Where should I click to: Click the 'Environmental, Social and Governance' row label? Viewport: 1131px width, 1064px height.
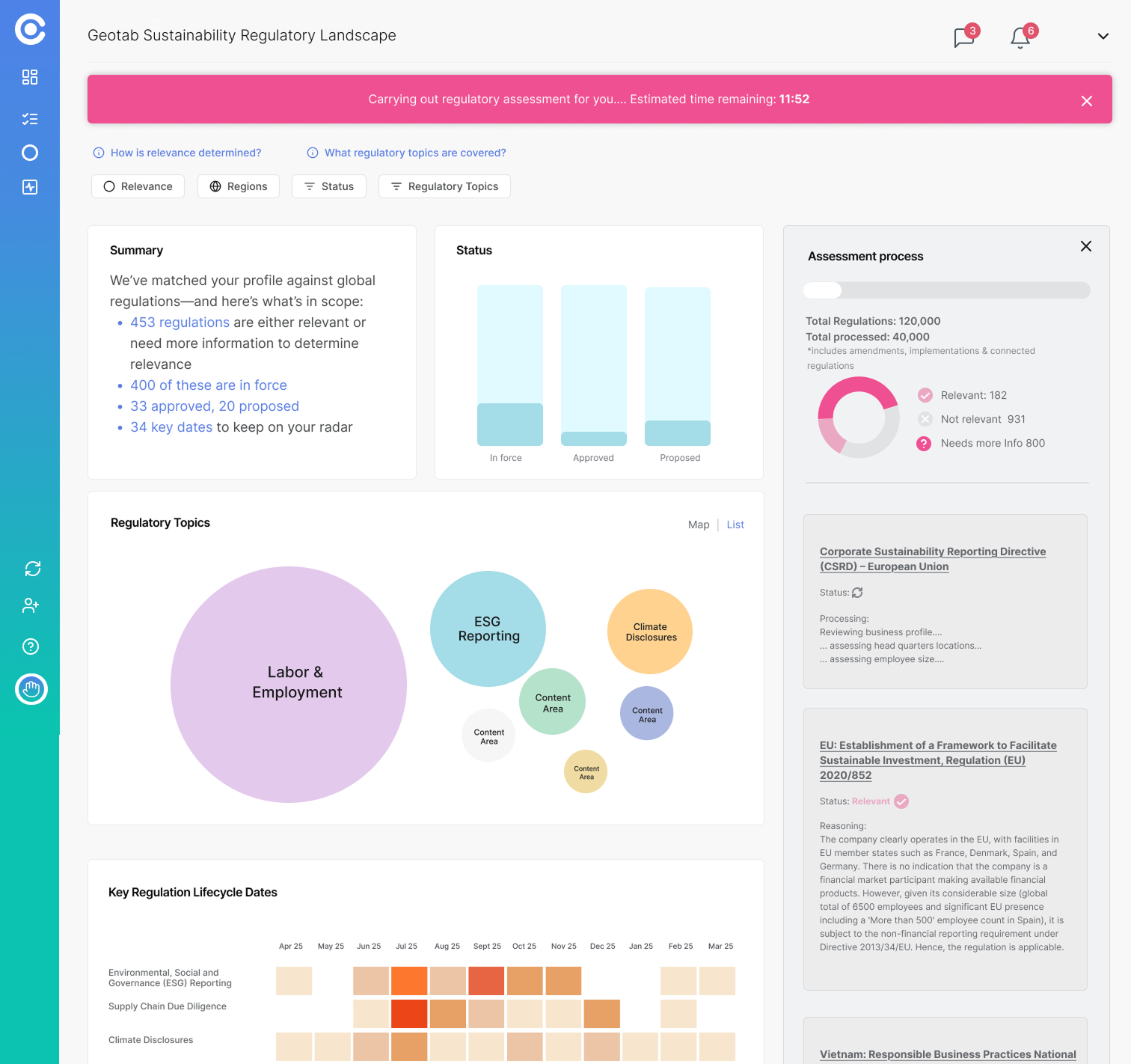[170, 978]
